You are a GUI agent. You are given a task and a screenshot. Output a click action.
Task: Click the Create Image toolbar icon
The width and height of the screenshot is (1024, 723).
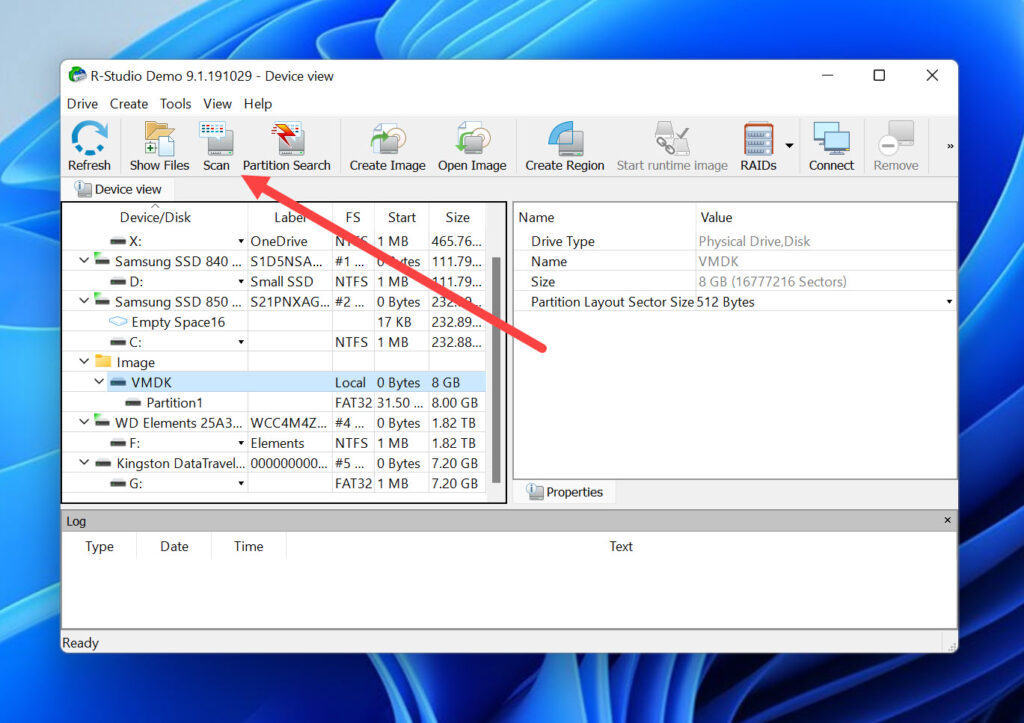coord(387,145)
